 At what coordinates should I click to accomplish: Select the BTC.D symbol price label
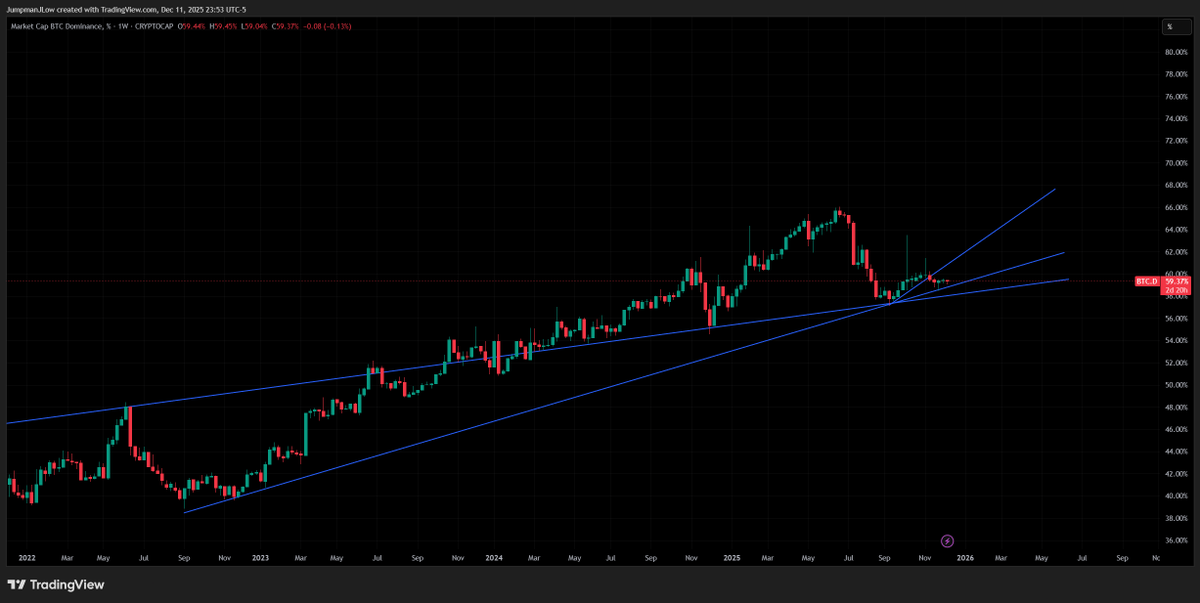pyautogui.click(x=1147, y=282)
